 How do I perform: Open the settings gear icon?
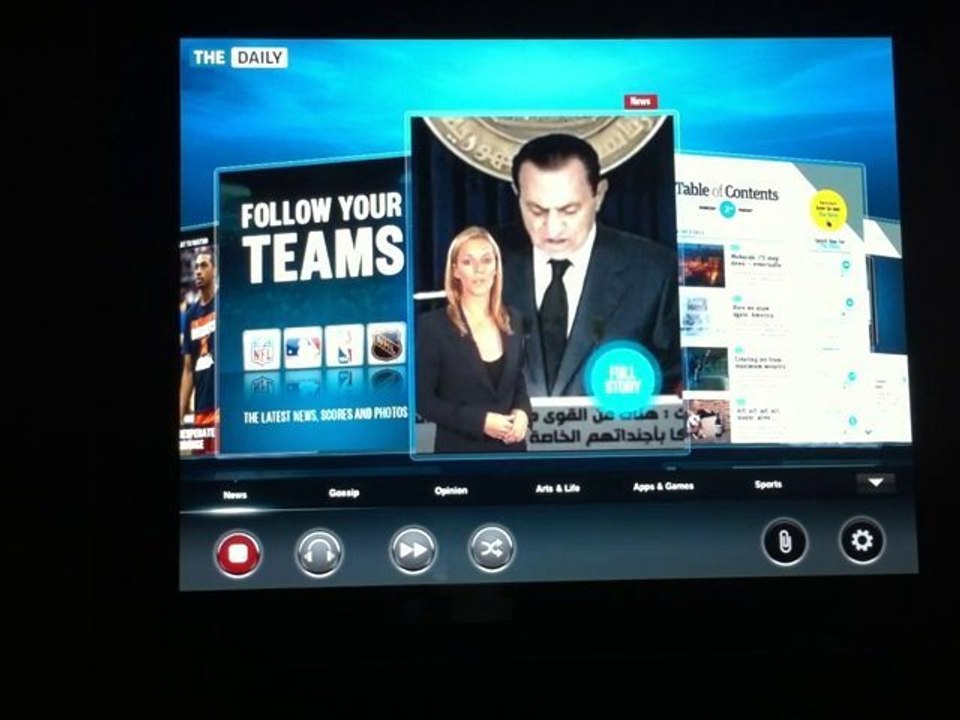point(861,540)
